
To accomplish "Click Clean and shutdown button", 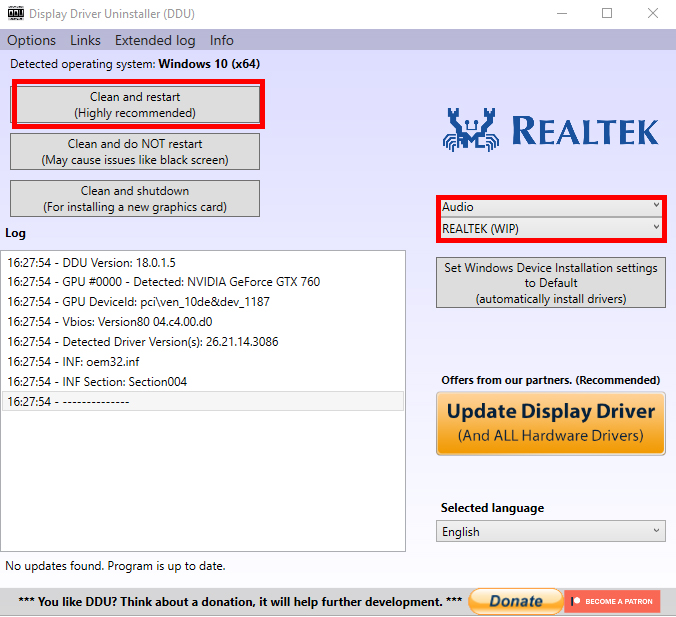I will coord(135,198).
